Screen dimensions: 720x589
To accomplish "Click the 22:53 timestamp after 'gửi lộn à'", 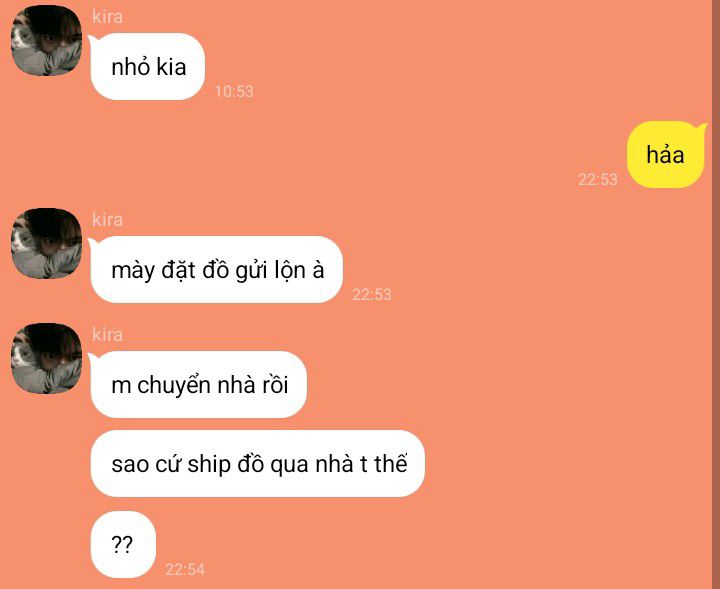I will point(372,294).
